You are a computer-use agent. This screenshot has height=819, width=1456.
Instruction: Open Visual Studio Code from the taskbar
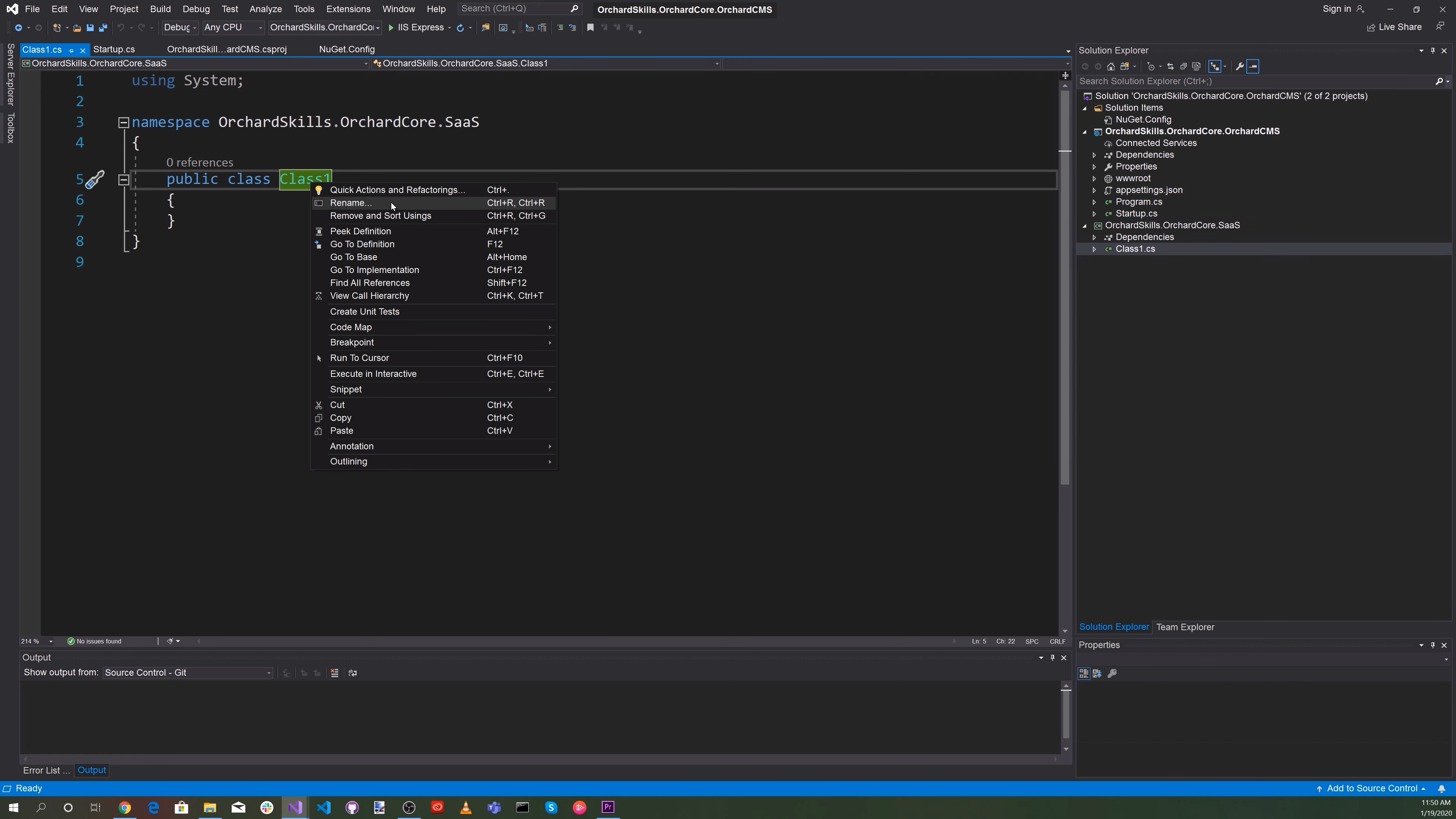click(x=324, y=808)
